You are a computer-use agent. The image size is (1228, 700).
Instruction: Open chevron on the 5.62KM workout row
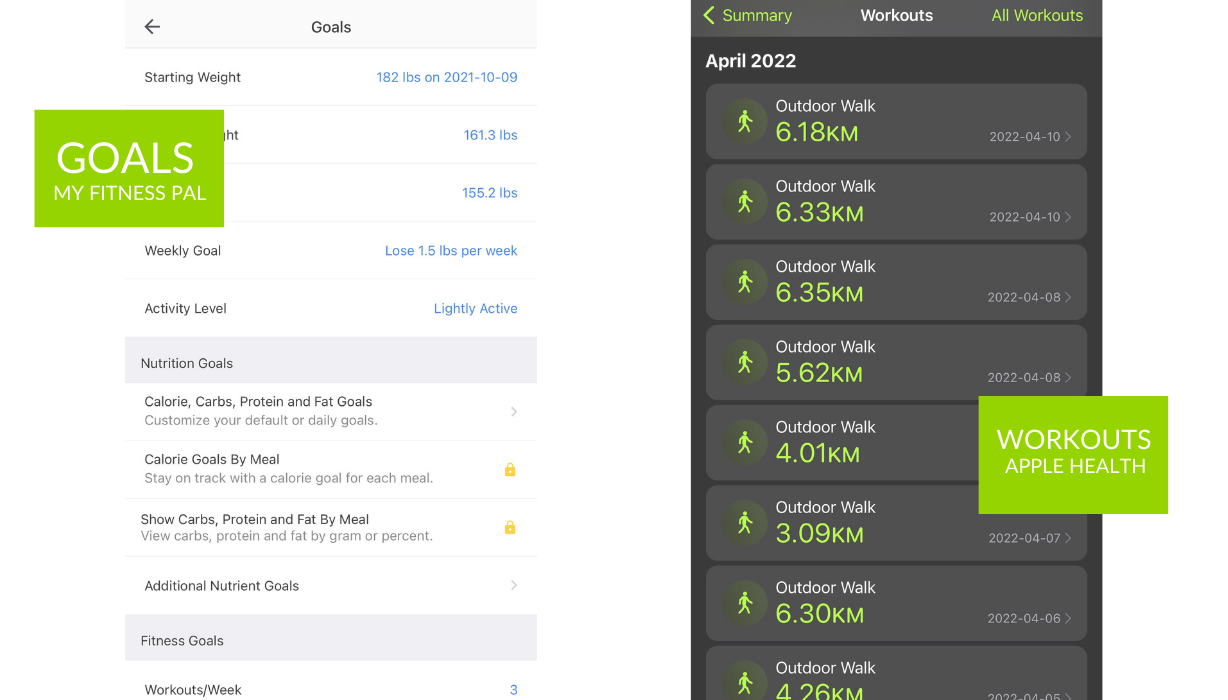pyautogui.click(x=1068, y=377)
